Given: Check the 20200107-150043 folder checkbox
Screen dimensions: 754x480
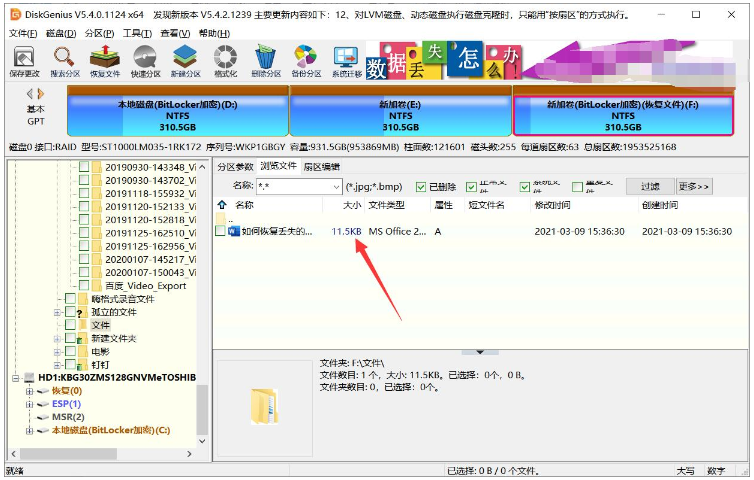Looking at the screenshot, I should pos(84,272).
